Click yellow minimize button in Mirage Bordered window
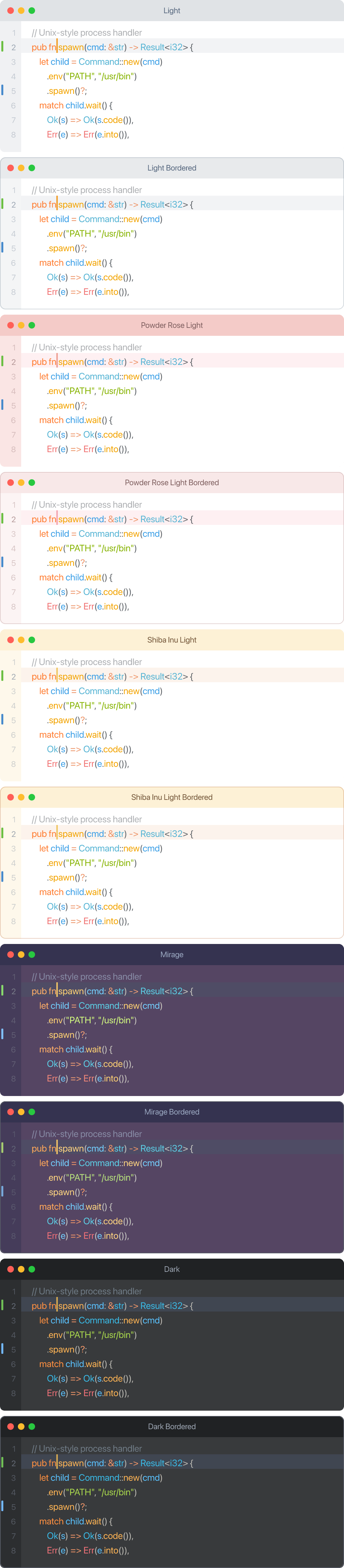Image resolution: width=344 pixels, height=1568 pixels. [x=21, y=1112]
